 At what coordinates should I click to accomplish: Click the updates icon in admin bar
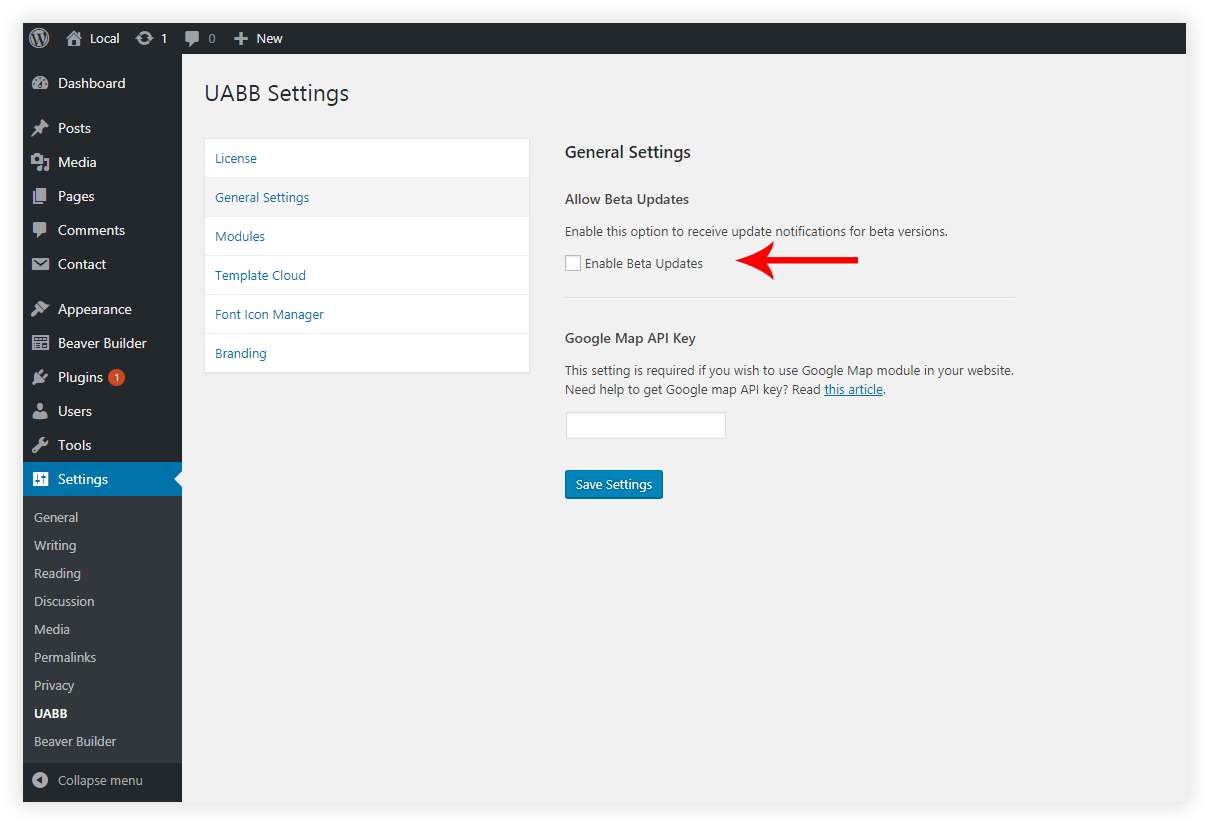click(145, 38)
